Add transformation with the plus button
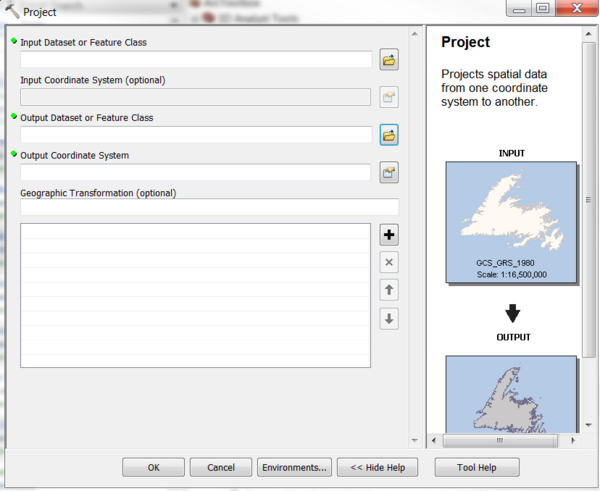The width and height of the screenshot is (600, 491). point(389,235)
